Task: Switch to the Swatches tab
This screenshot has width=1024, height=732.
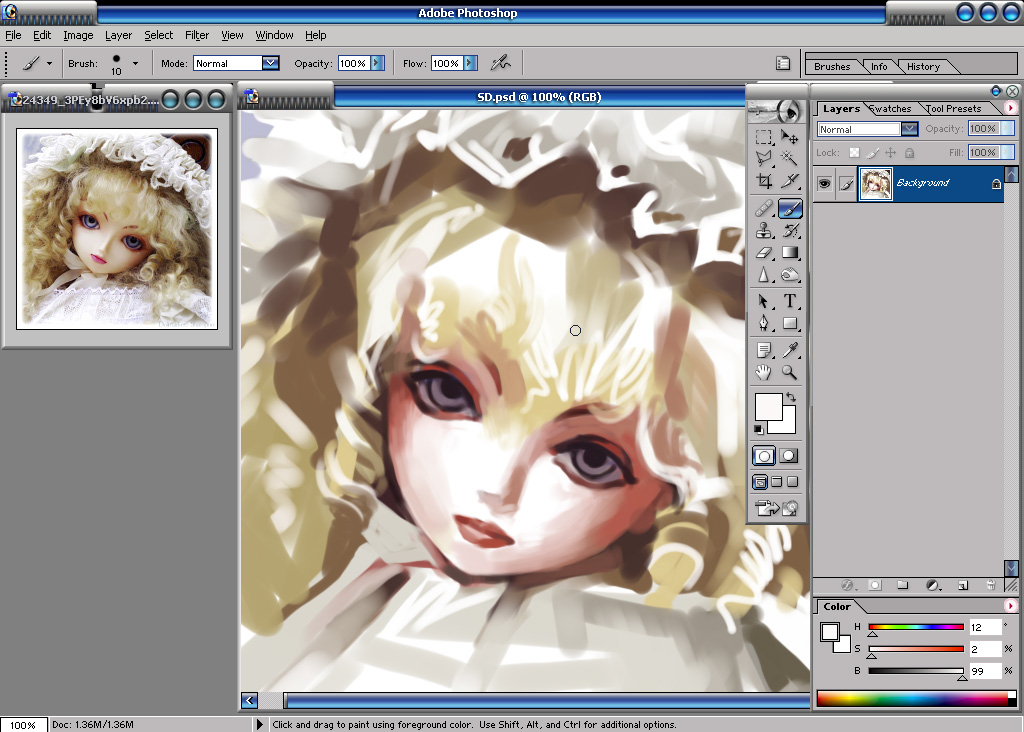Action: (891, 108)
